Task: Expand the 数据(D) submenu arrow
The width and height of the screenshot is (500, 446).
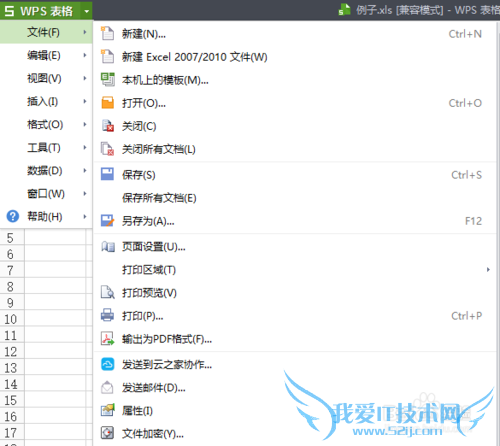Action: pyautogui.click(x=85, y=171)
